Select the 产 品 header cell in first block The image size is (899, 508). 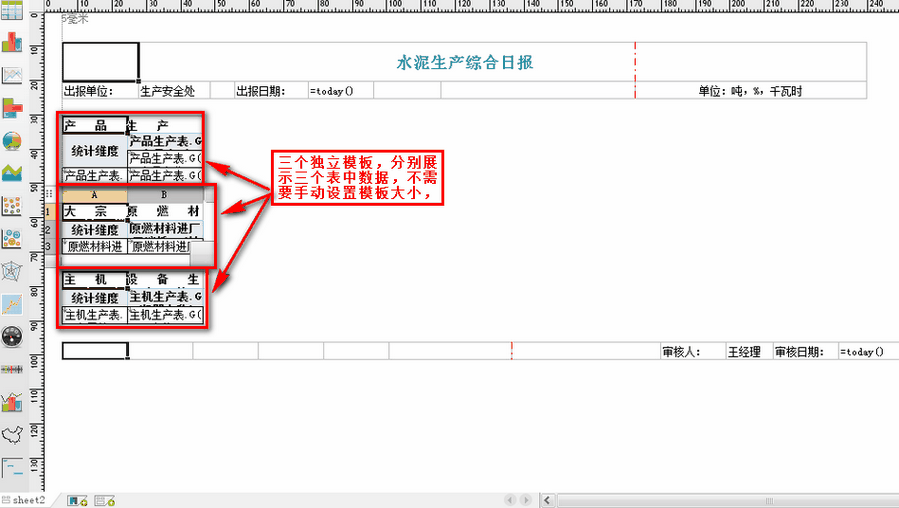(x=95, y=125)
